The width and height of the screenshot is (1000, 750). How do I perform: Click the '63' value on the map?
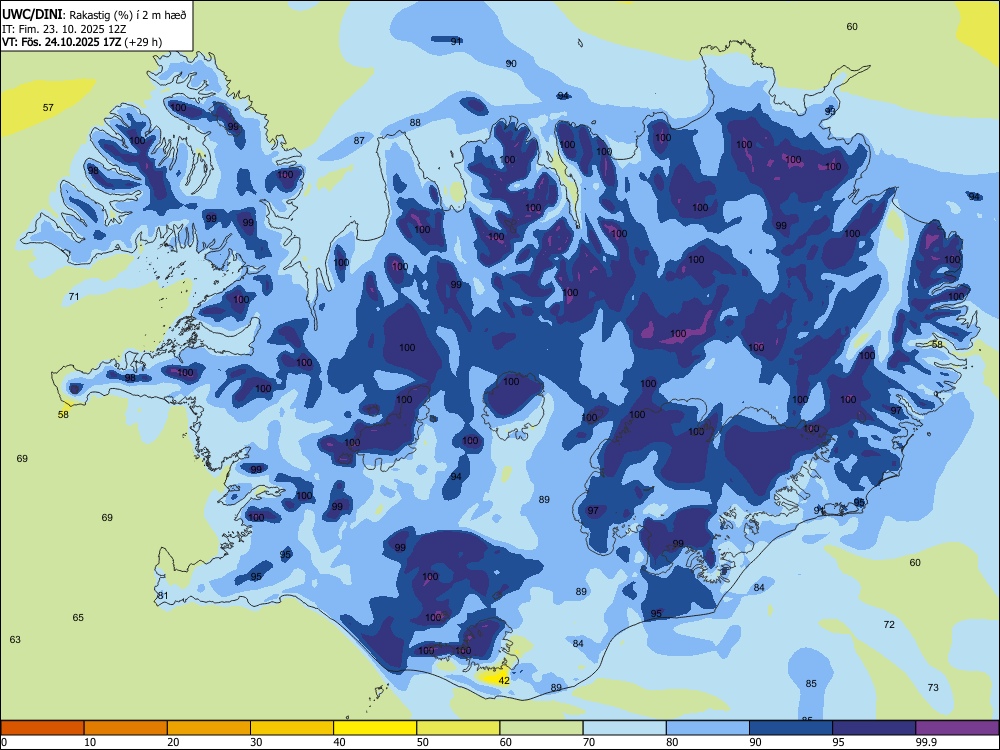[15, 640]
